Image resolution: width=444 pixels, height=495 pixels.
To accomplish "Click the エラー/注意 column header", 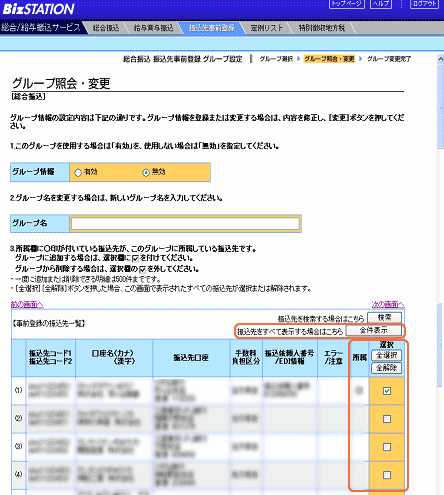I will coord(333,357).
